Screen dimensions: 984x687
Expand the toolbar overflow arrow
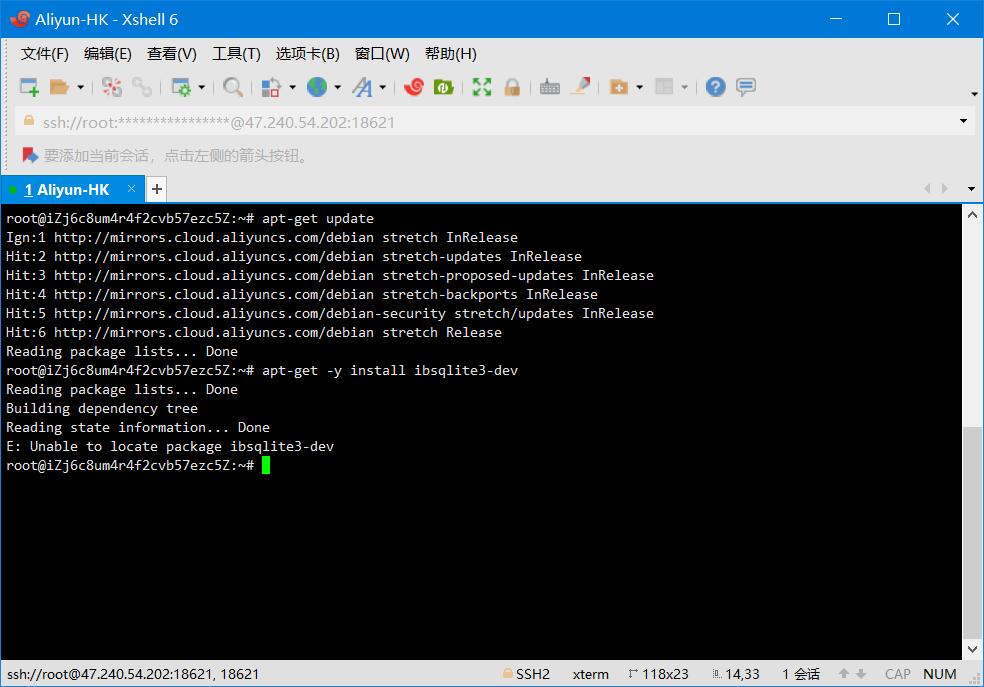point(974,94)
